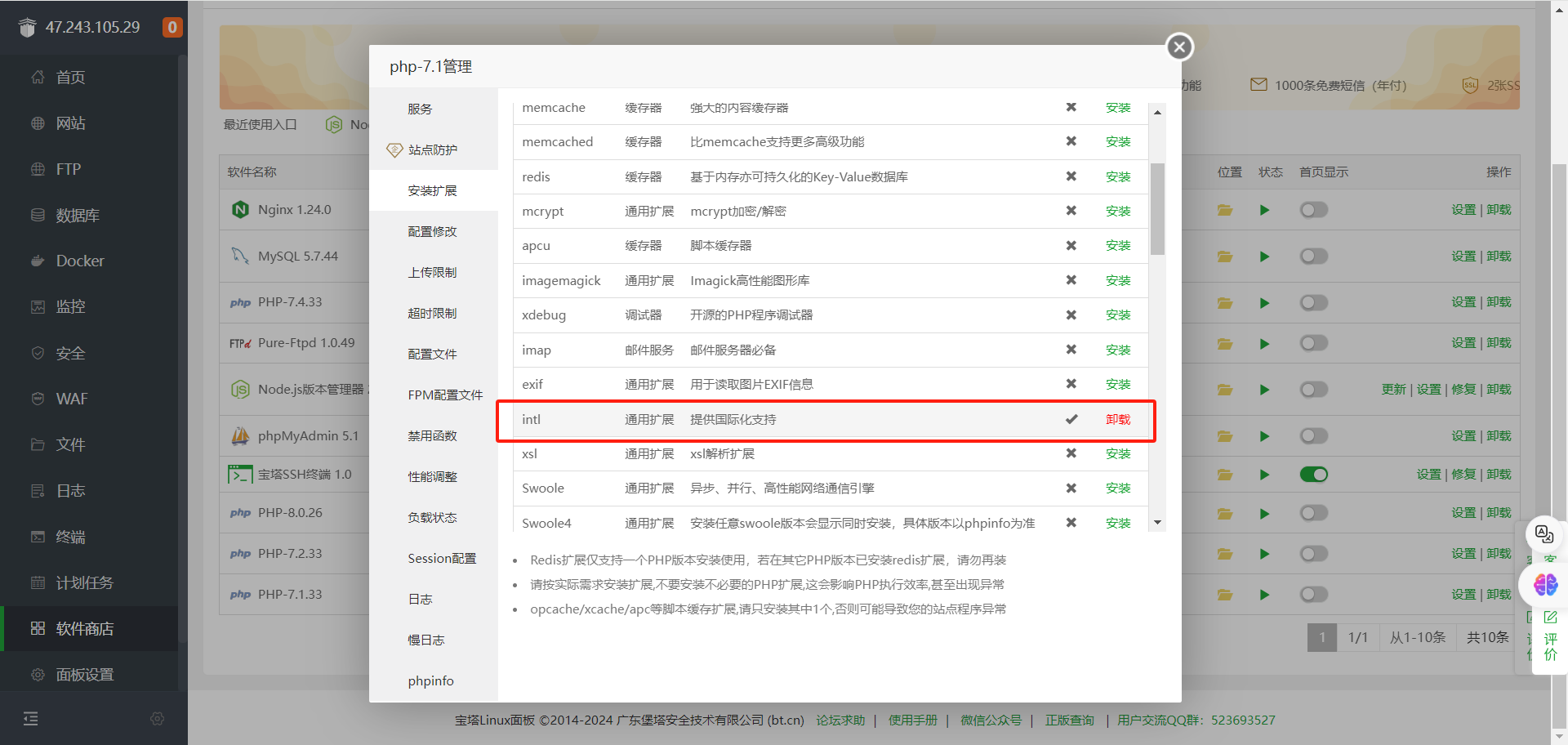Click the play status icon for MySQL row

pyautogui.click(x=1264, y=257)
